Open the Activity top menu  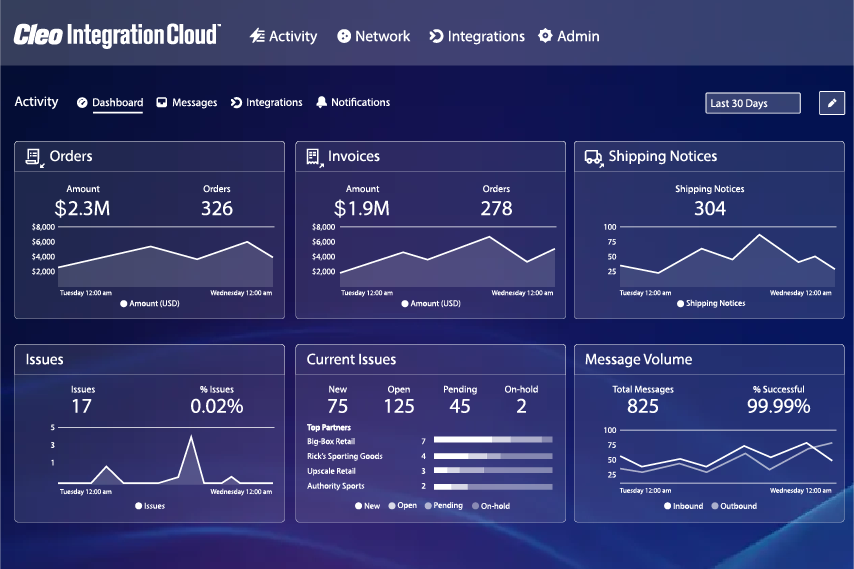(x=284, y=36)
